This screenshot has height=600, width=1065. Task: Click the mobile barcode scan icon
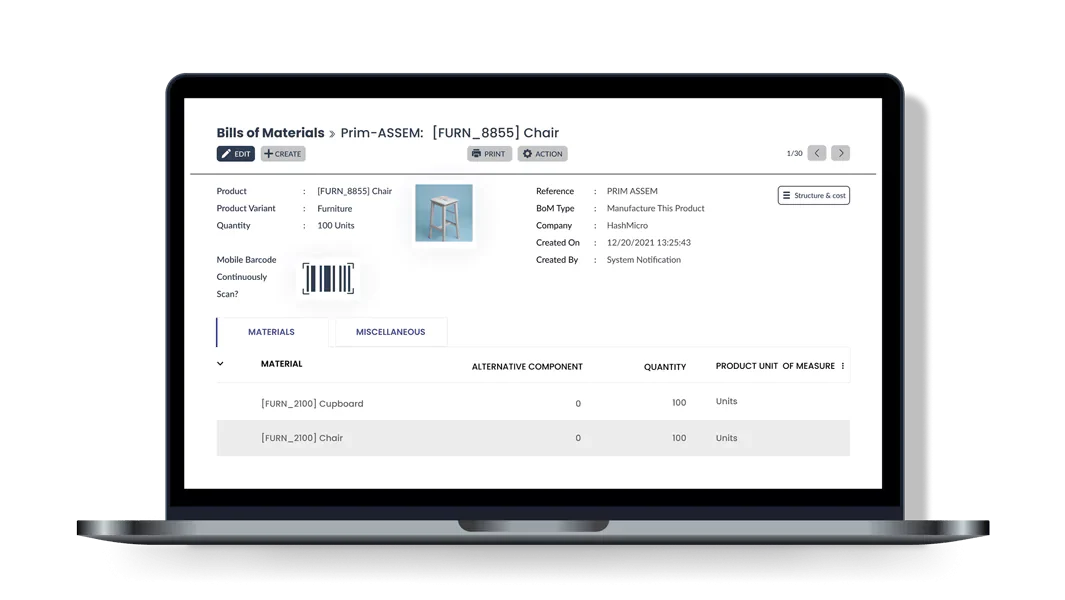coord(328,279)
